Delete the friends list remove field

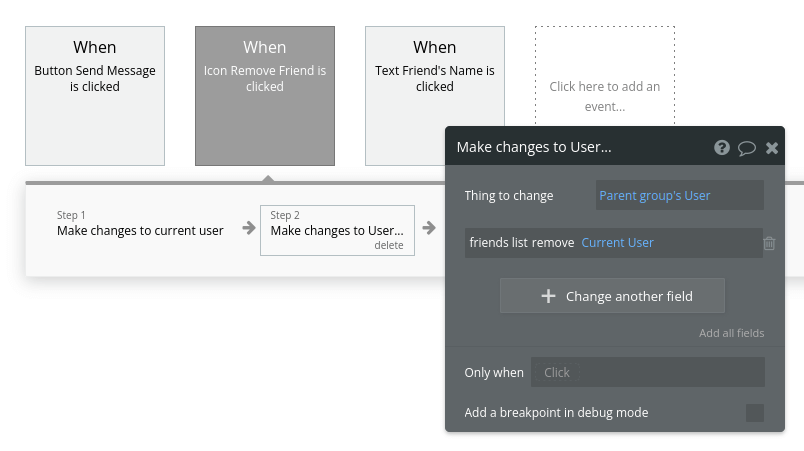click(769, 243)
